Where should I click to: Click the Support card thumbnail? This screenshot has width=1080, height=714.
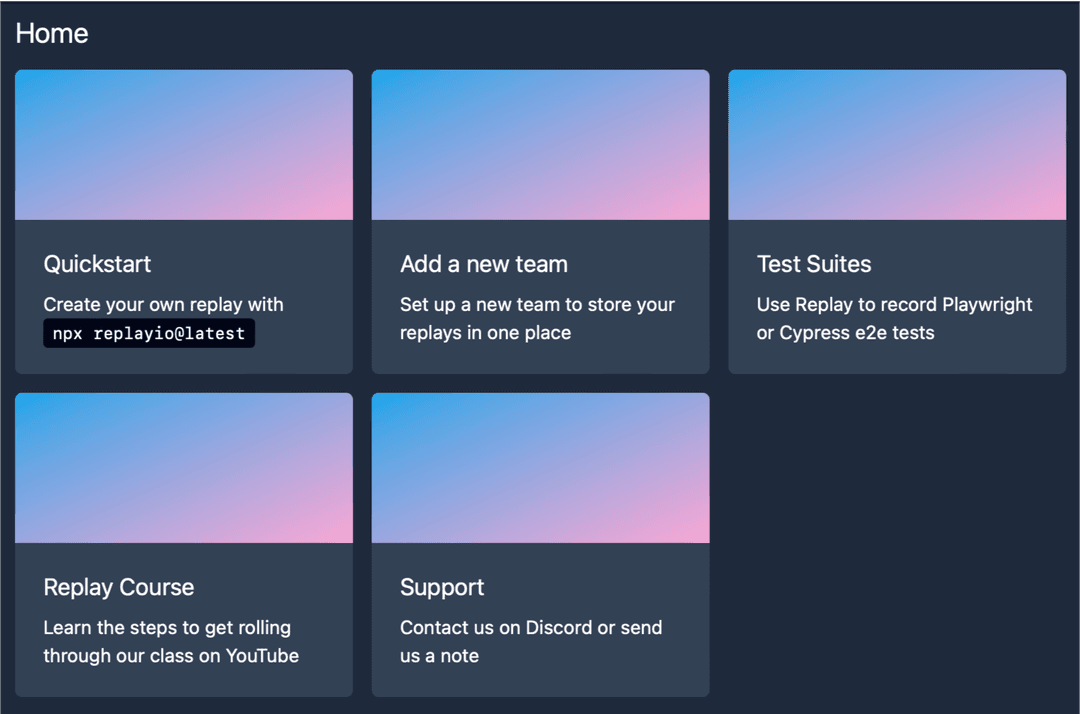coord(540,468)
